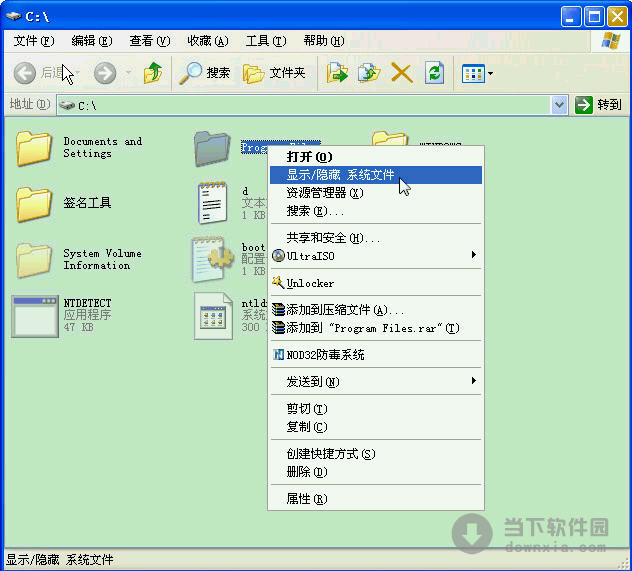
Task: Click the Copy To toolbar icon
Action: point(370,73)
